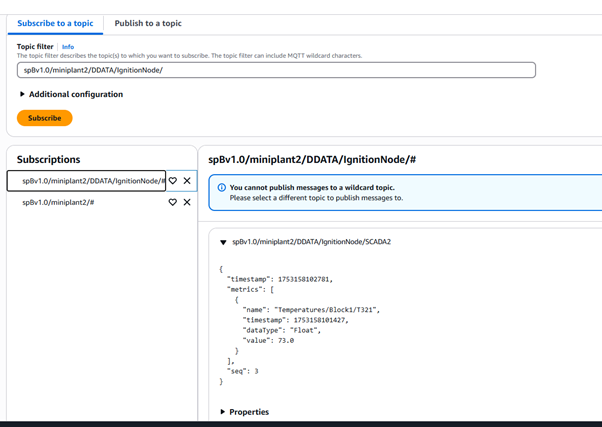This screenshot has width=602, height=427.
Task: Click the spBv1.0/miniplant2/DDATA/IgnitionNode/SCADA2 message topic
Action: (311, 242)
